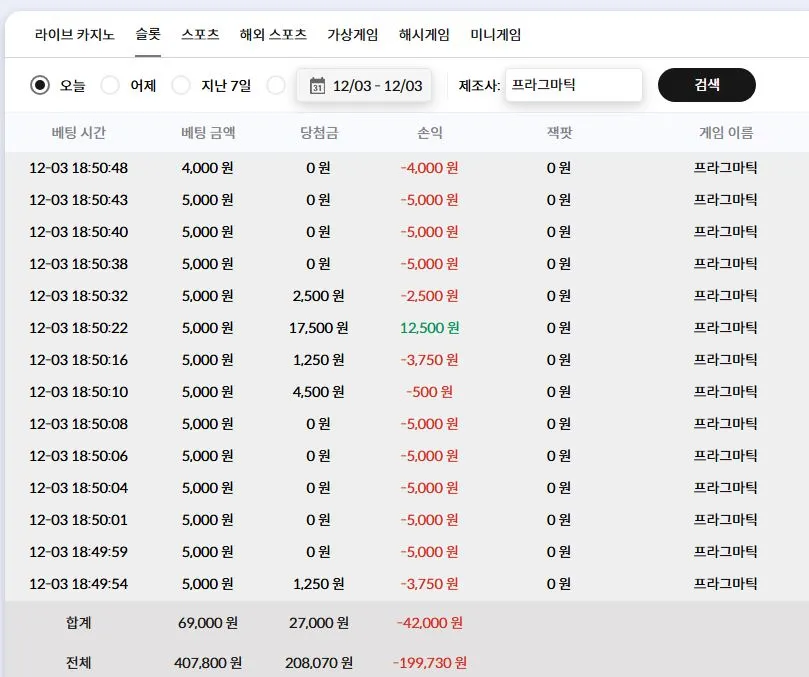This screenshot has width=809, height=677.
Task: Select the custom date range radio button
Action: (276, 85)
